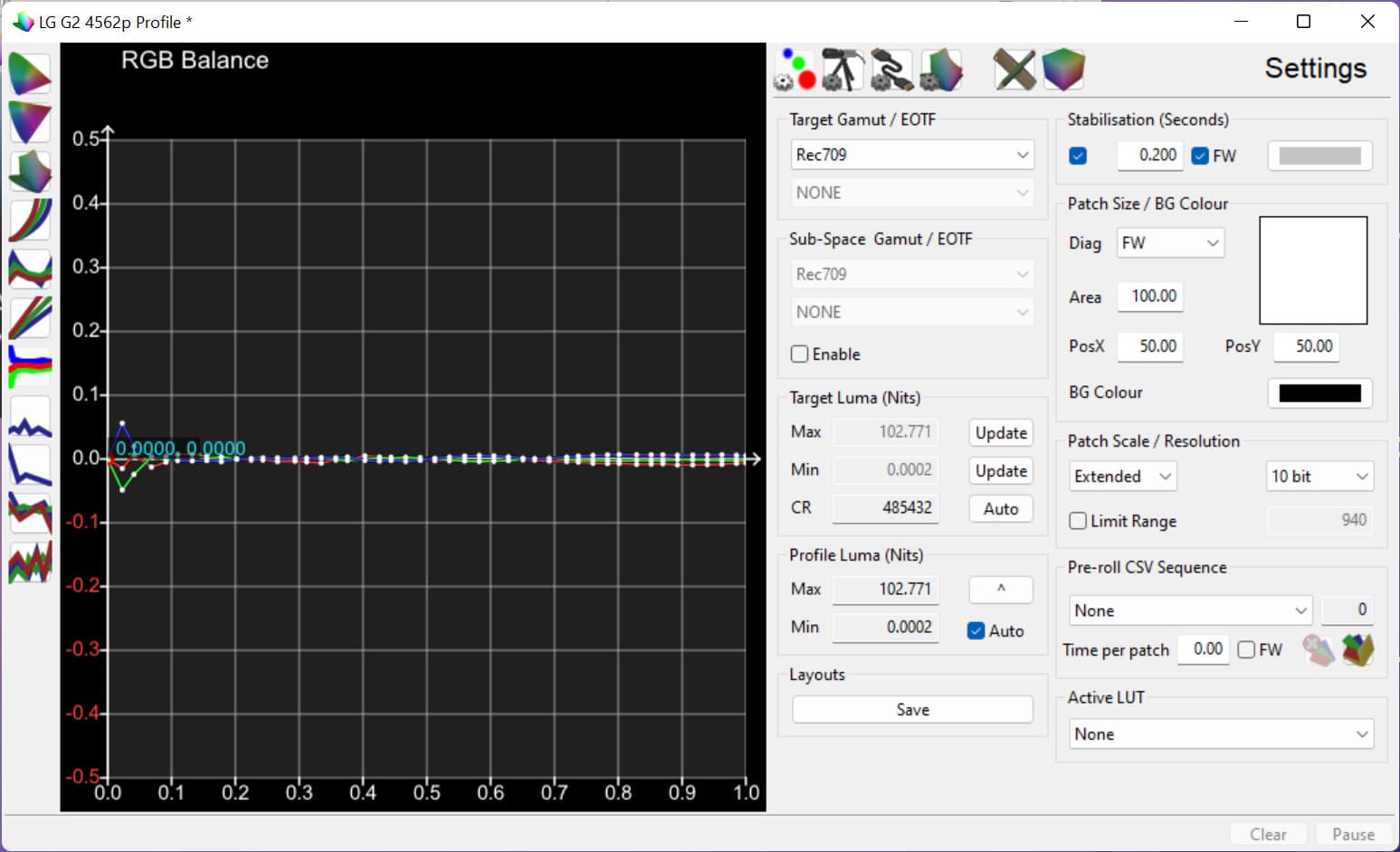Click Update next to Target Min

(1001, 470)
